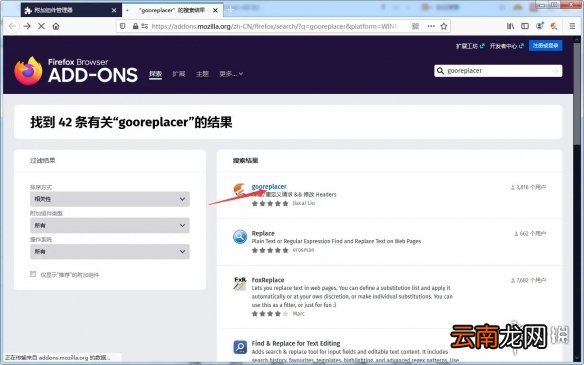Open the gooreplacer add-on result

[269, 186]
